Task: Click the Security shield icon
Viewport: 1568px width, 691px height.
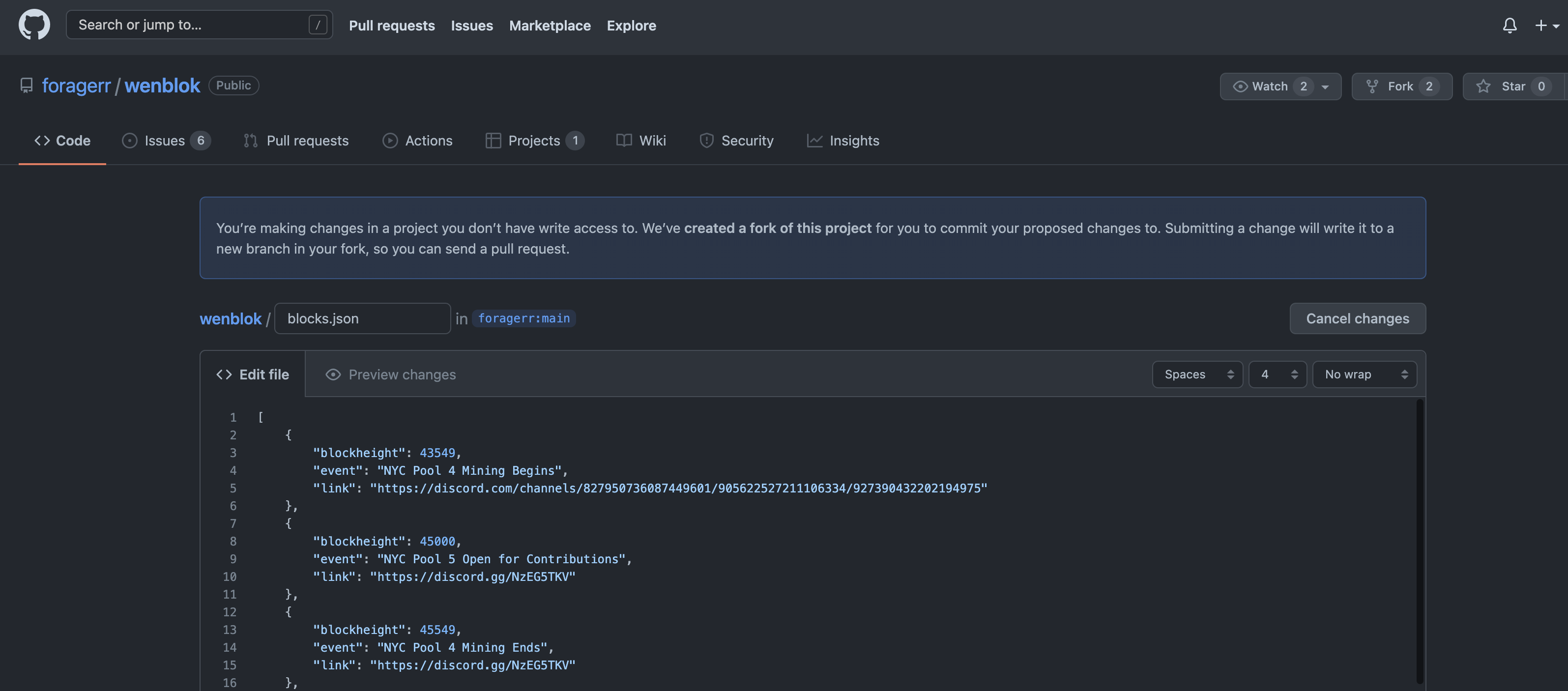Action: point(706,141)
